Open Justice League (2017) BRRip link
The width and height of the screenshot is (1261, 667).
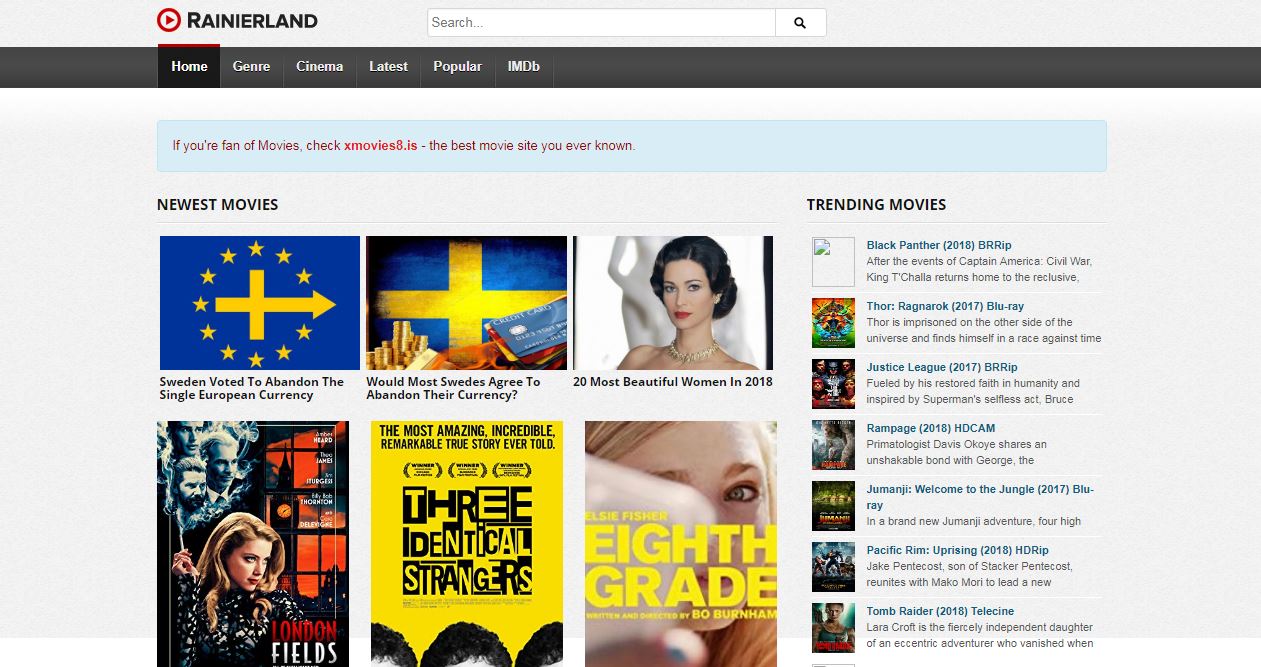(x=942, y=367)
